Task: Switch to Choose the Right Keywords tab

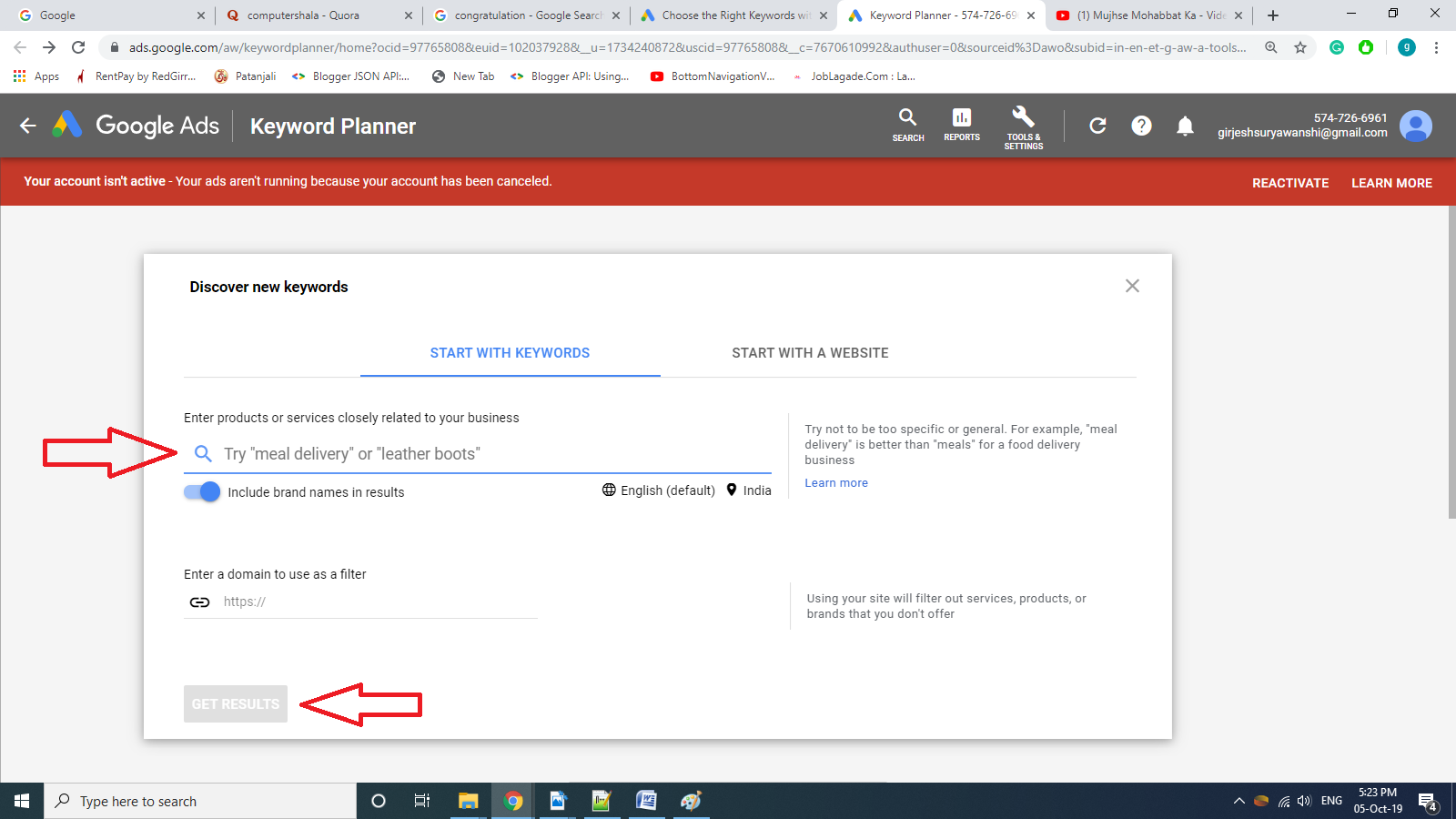Action: click(733, 15)
